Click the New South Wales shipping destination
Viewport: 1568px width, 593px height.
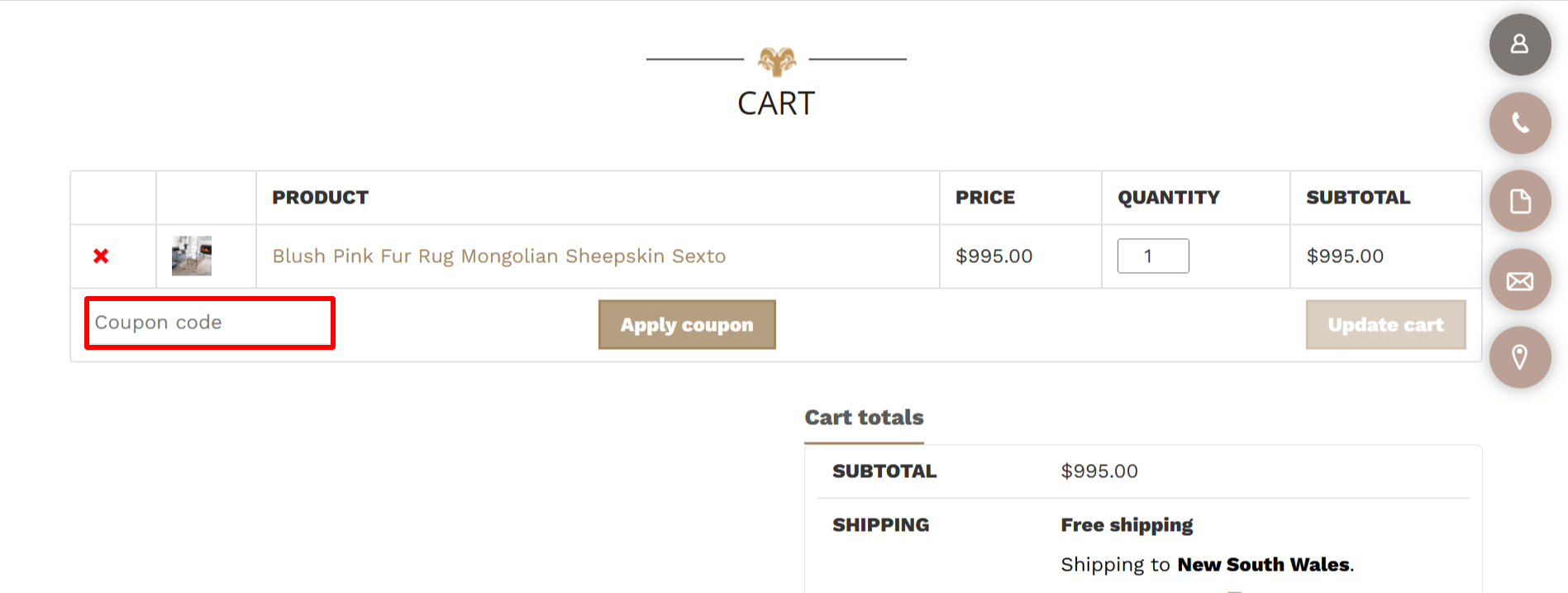(x=1263, y=564)
